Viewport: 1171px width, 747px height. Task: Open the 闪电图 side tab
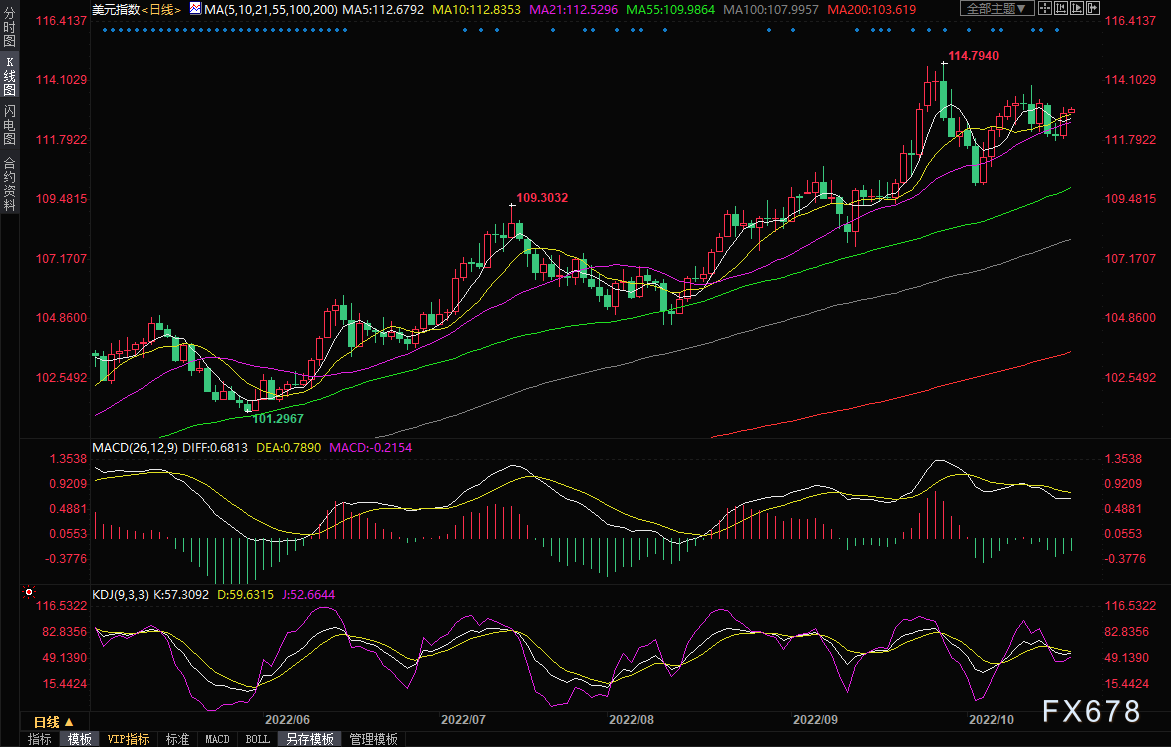[x=9, y=125]
